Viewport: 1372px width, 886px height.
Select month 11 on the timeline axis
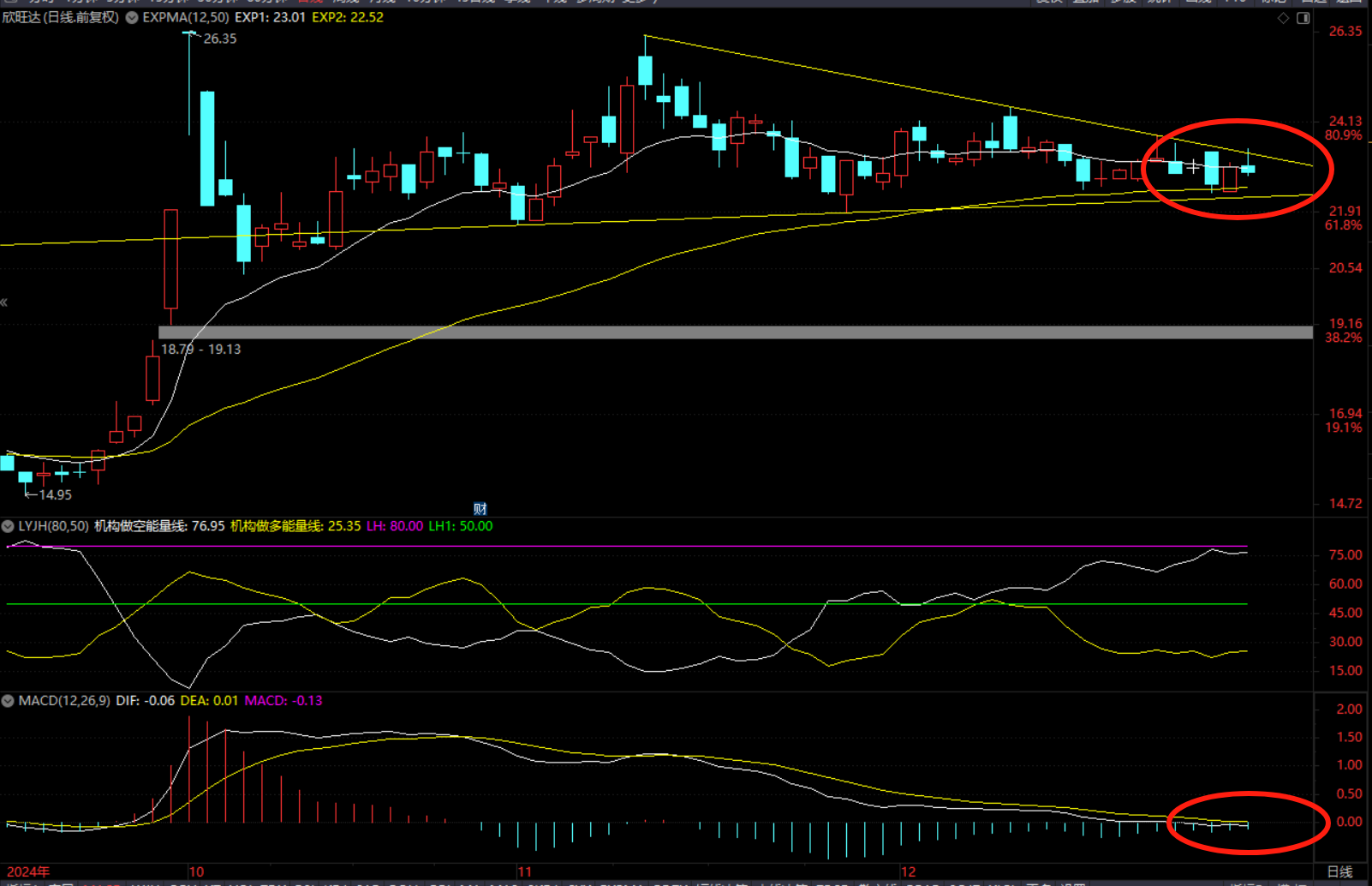click(524, 871)
